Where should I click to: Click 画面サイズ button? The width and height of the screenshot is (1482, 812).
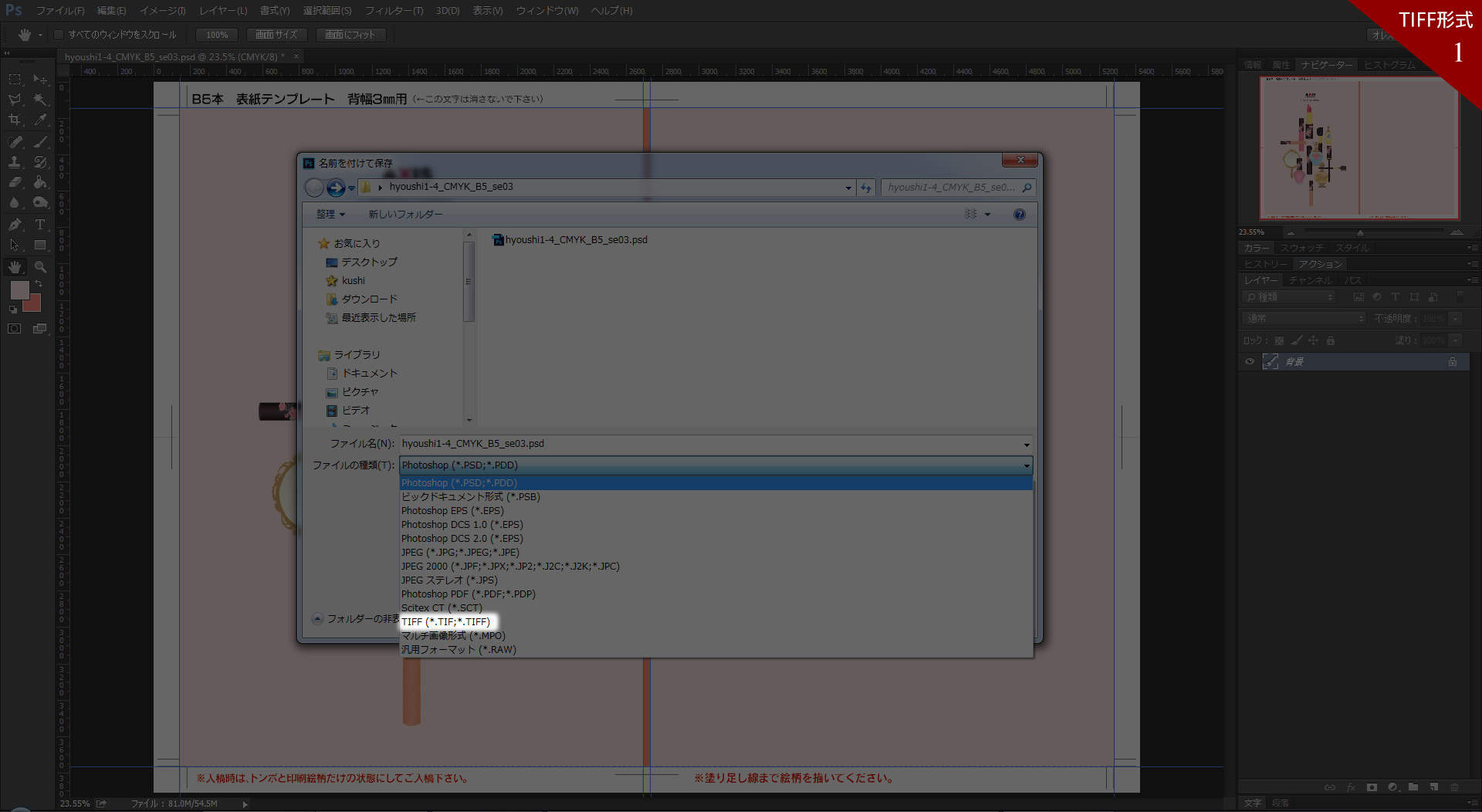click(276, 35)
